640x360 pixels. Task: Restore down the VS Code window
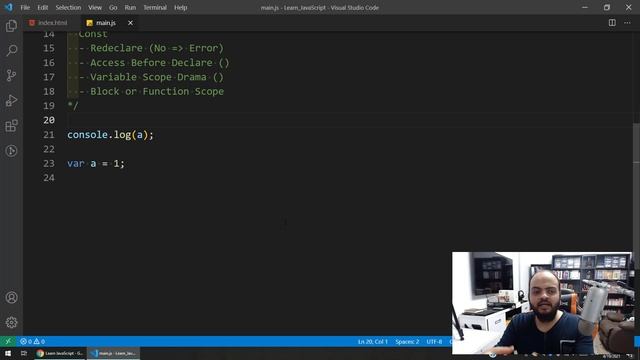point(607,7)
